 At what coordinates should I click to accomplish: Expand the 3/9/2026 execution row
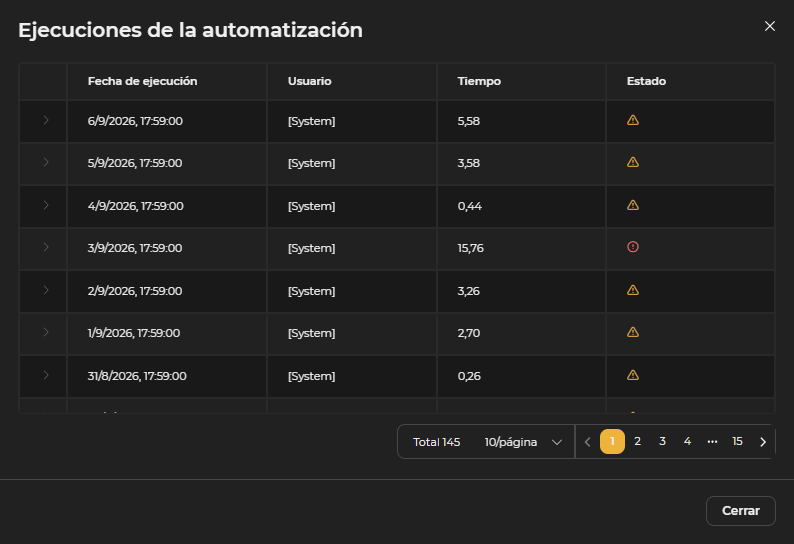click(46, 248)
